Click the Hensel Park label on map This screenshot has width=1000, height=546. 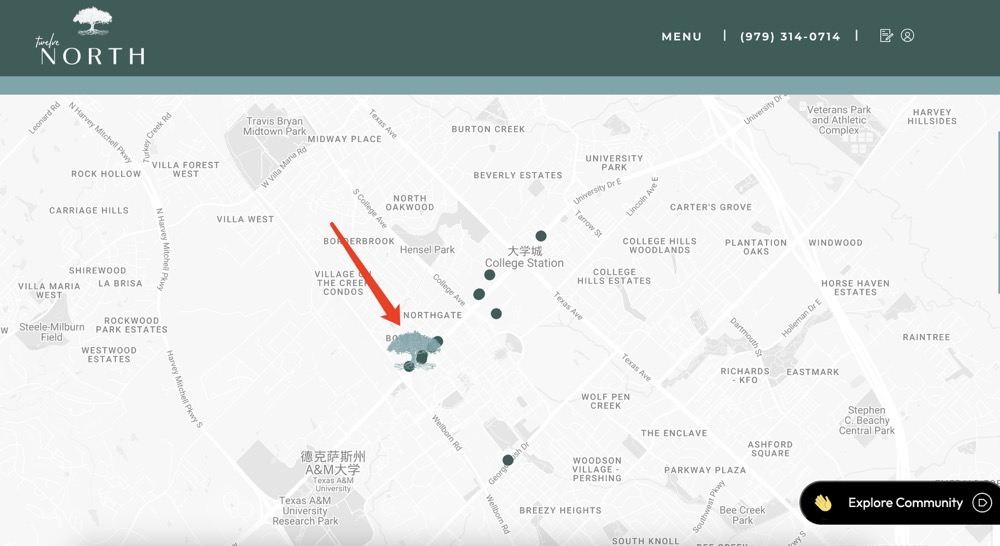click(x=427, y=250)
